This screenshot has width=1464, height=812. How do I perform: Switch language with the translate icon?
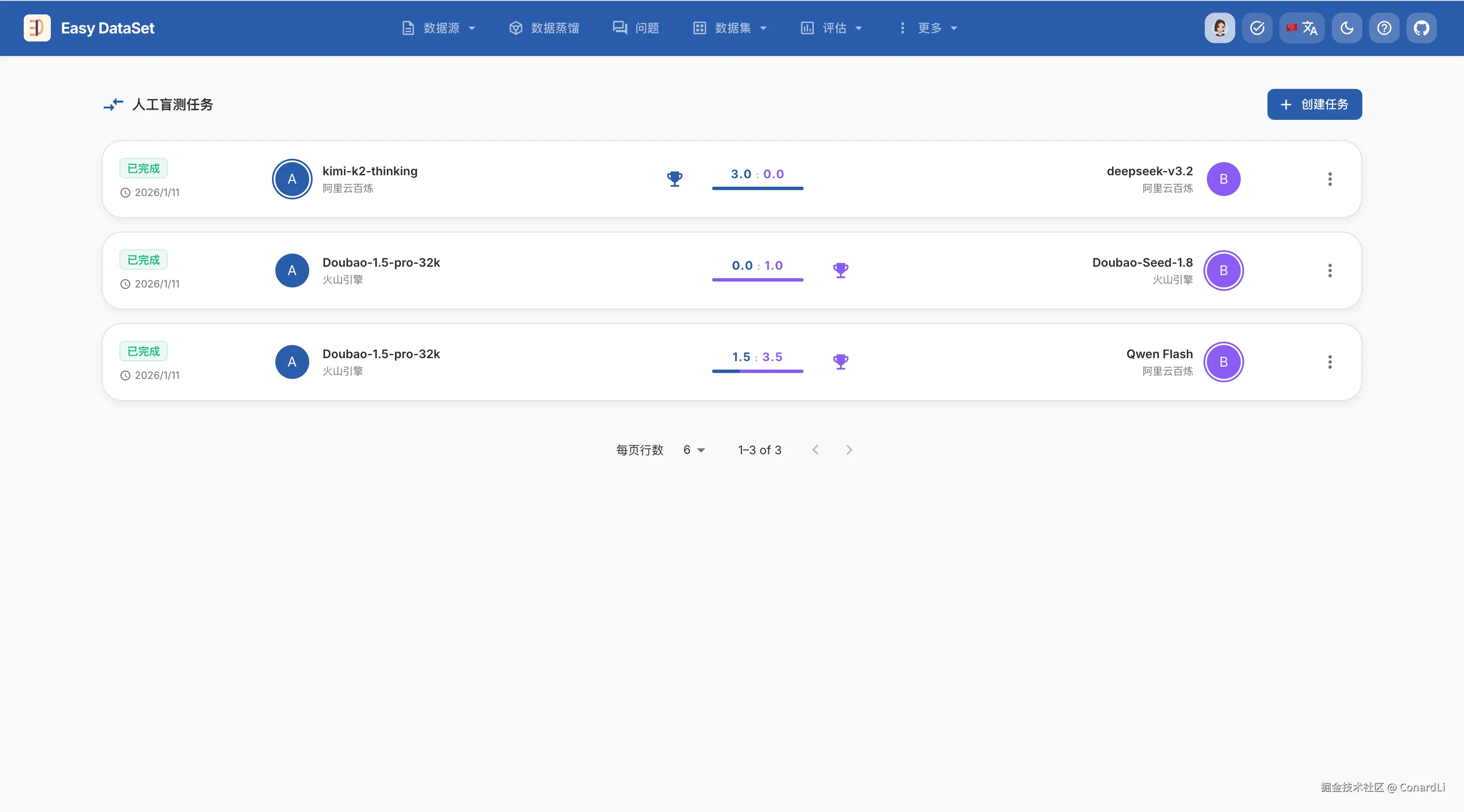click(1302, 28)
